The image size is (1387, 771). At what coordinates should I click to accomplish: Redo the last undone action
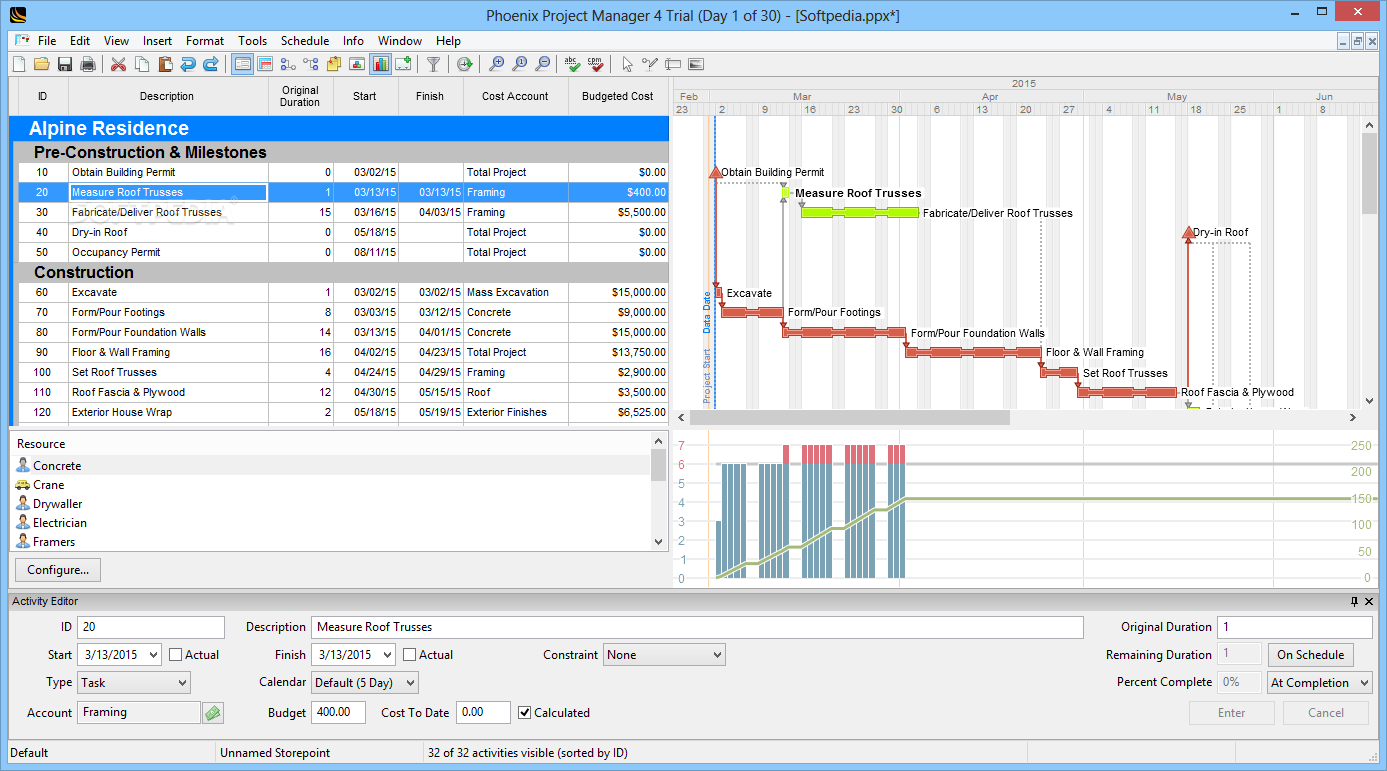(211, 64)
